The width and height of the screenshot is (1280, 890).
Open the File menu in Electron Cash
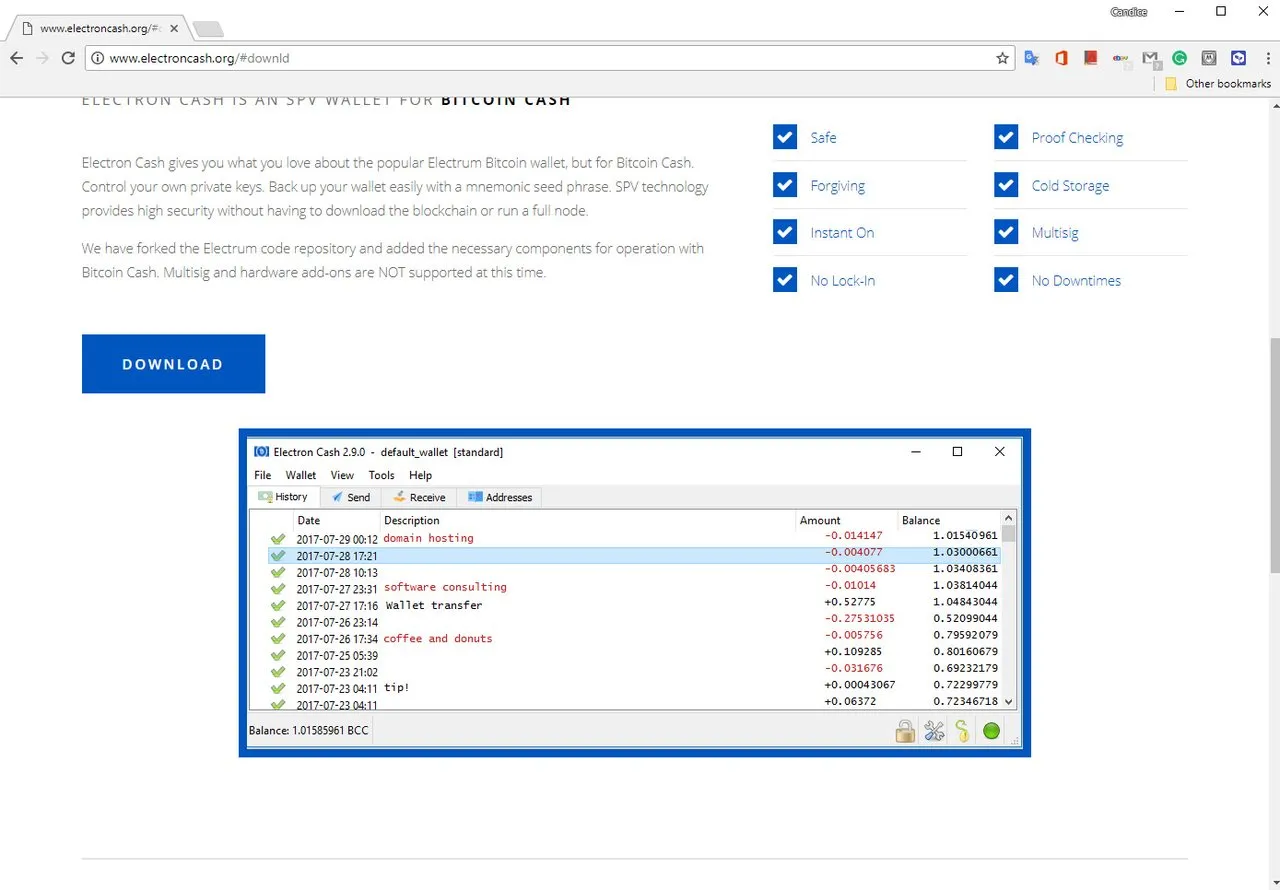tap(262, 475)
